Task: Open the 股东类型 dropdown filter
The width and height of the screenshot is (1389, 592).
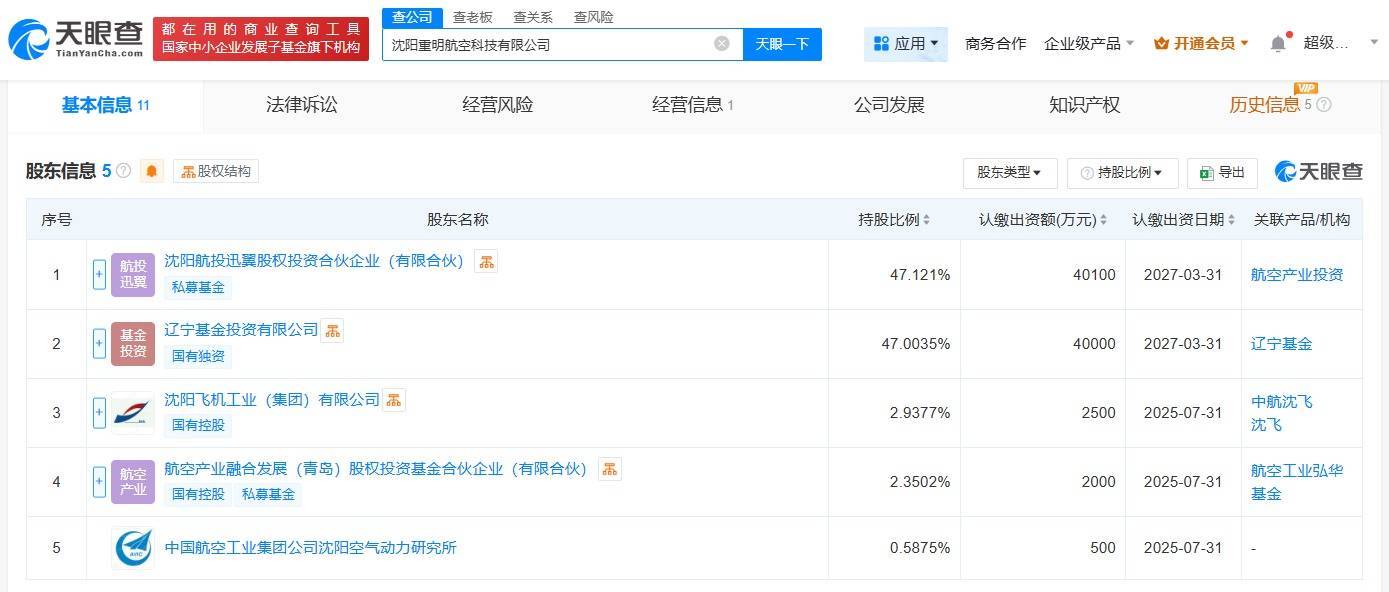Action: tap(1010, 172)
